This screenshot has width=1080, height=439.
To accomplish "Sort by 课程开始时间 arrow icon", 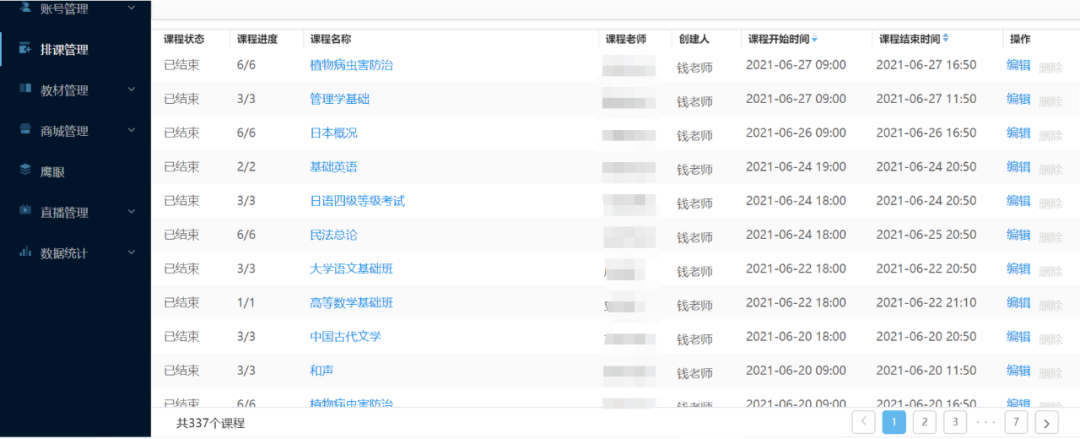I will point(815,39).
